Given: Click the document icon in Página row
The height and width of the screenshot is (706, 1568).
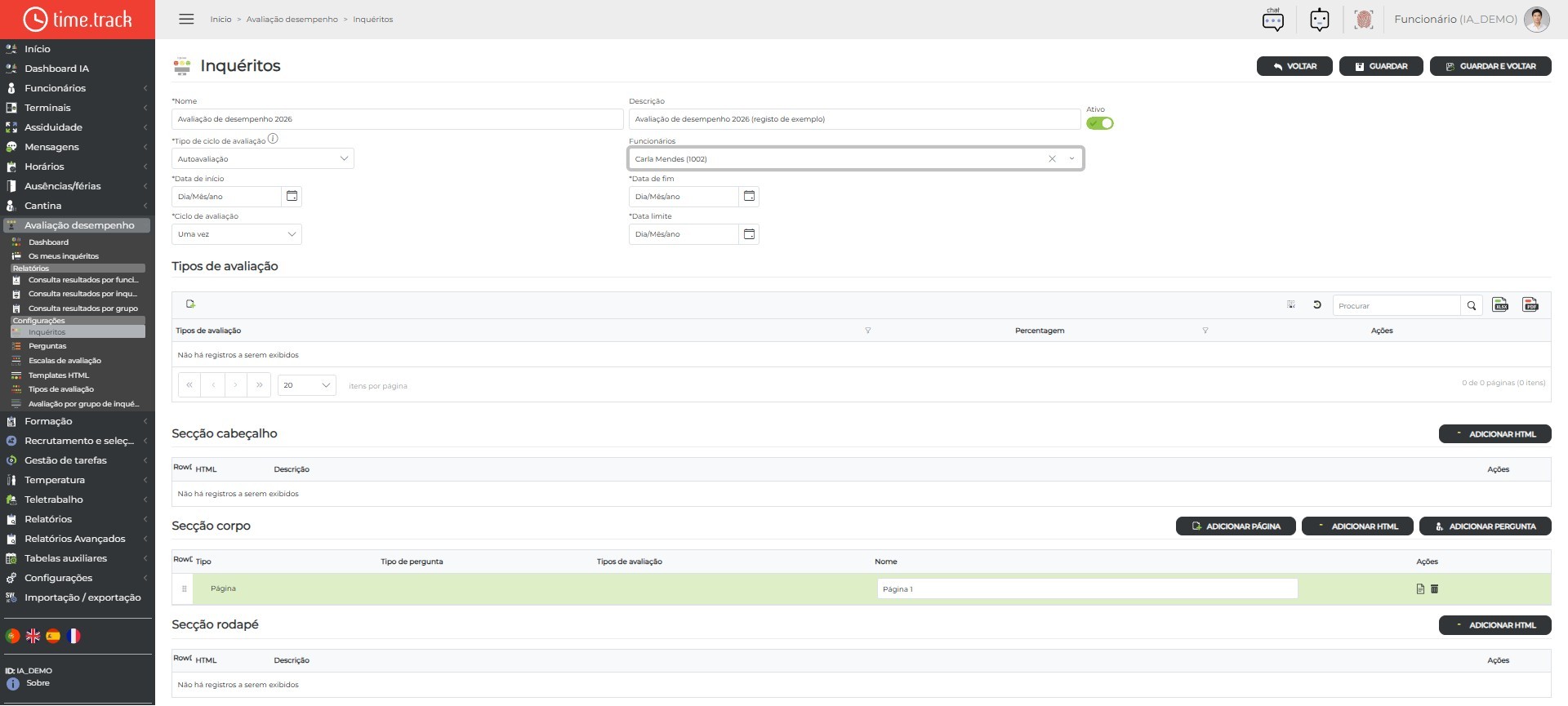Looking at the screenshot, I should point(1420,588).
